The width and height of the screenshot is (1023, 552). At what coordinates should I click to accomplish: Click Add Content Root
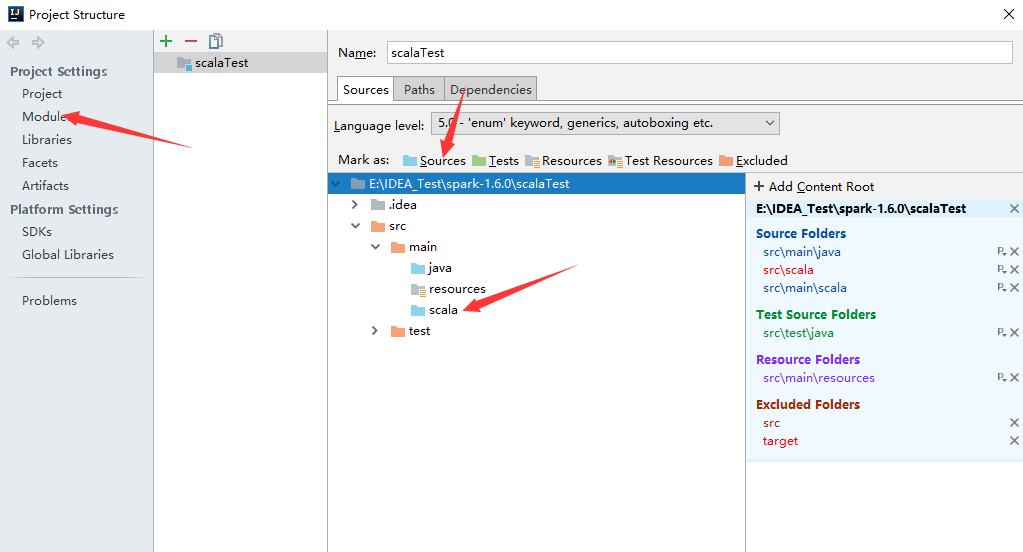tap(814, 187)
